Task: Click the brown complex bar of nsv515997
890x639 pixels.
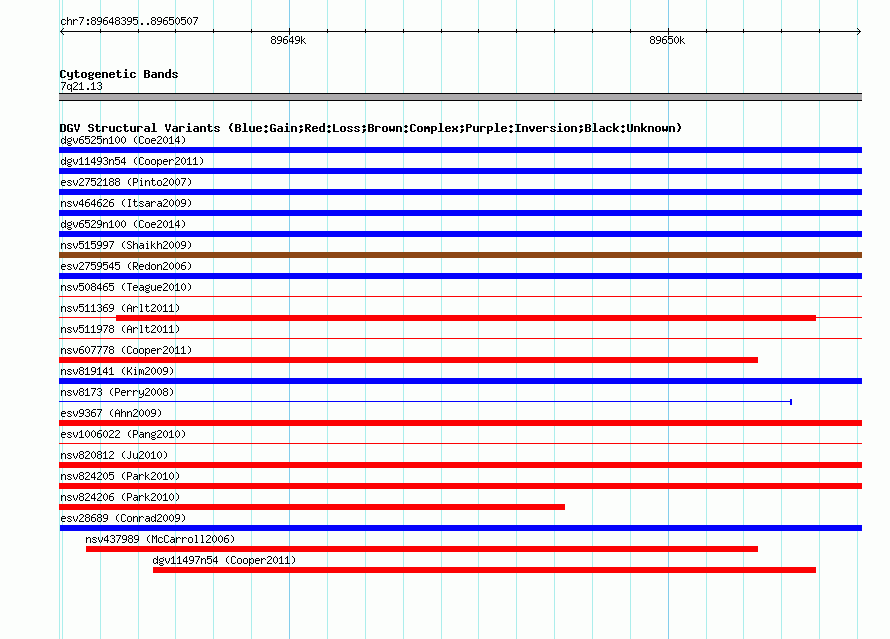Action: pos(460,255)
